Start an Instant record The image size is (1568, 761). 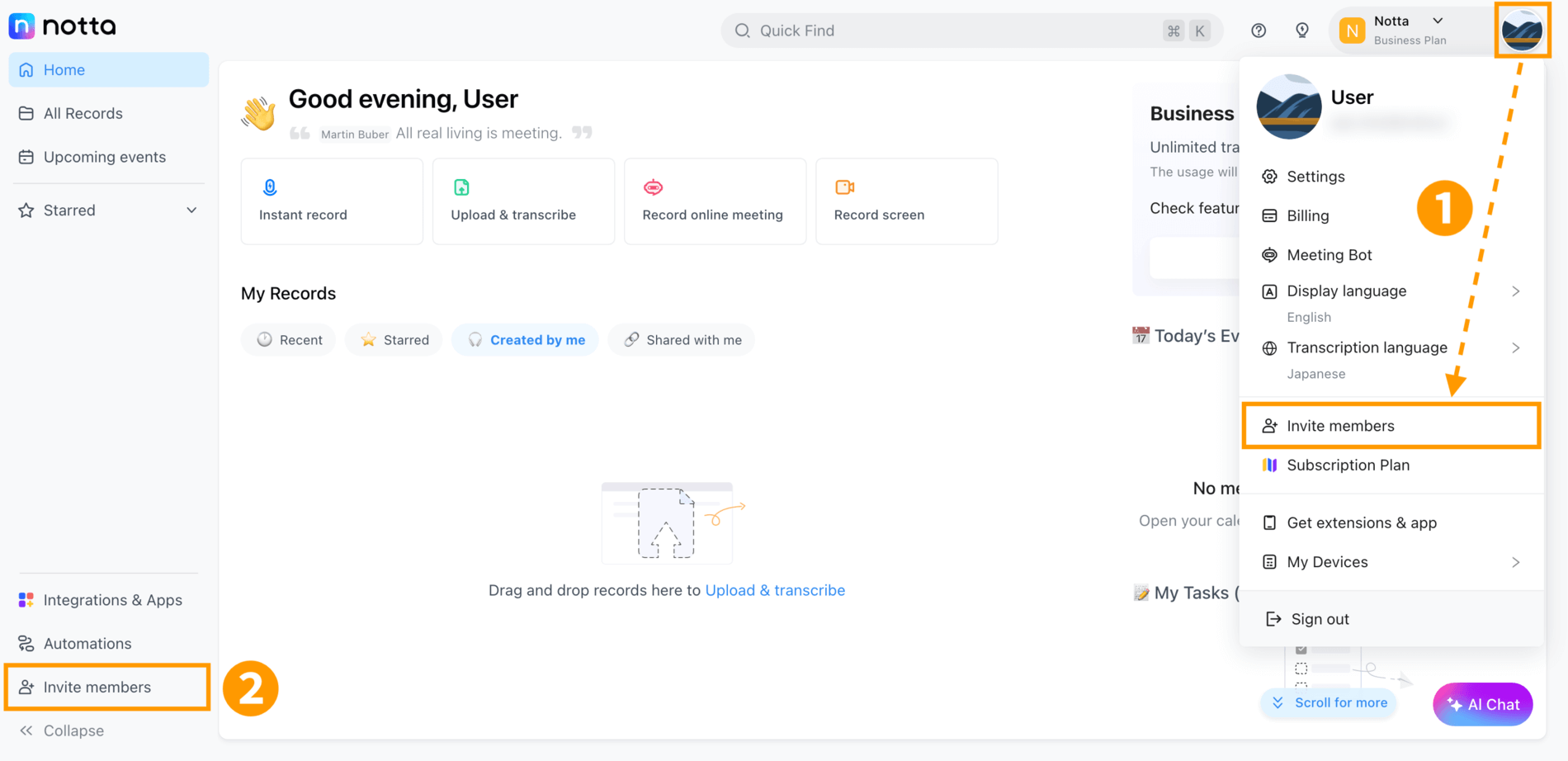coord(332,201)
